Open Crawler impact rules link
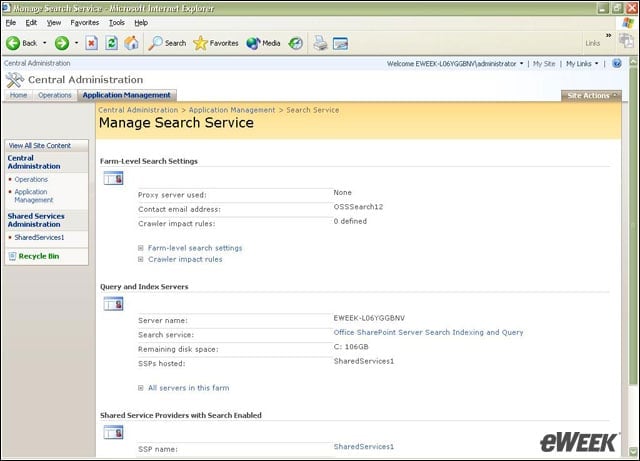 pos(185,259)
